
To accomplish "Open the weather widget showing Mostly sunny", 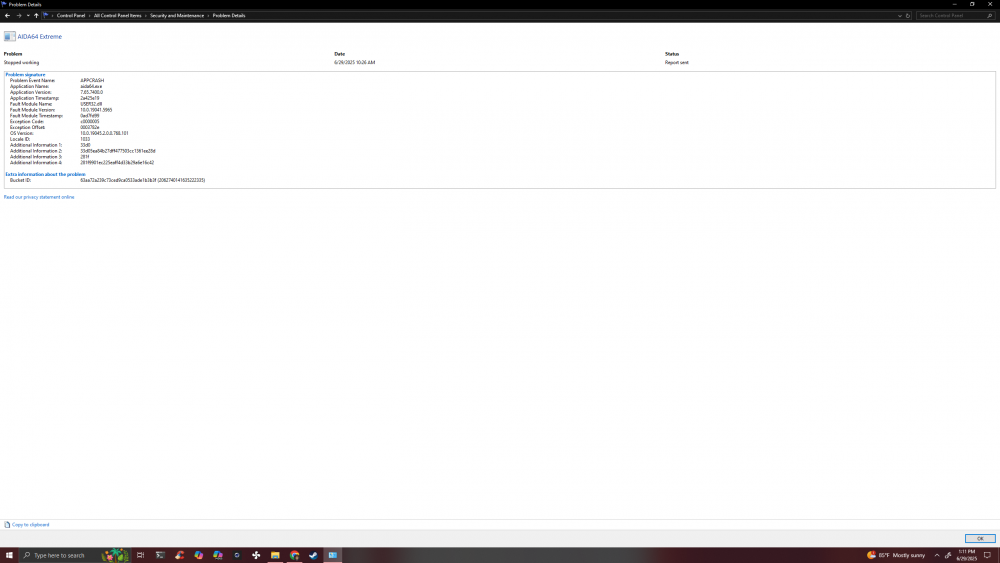I will click(x=896, y=555).
